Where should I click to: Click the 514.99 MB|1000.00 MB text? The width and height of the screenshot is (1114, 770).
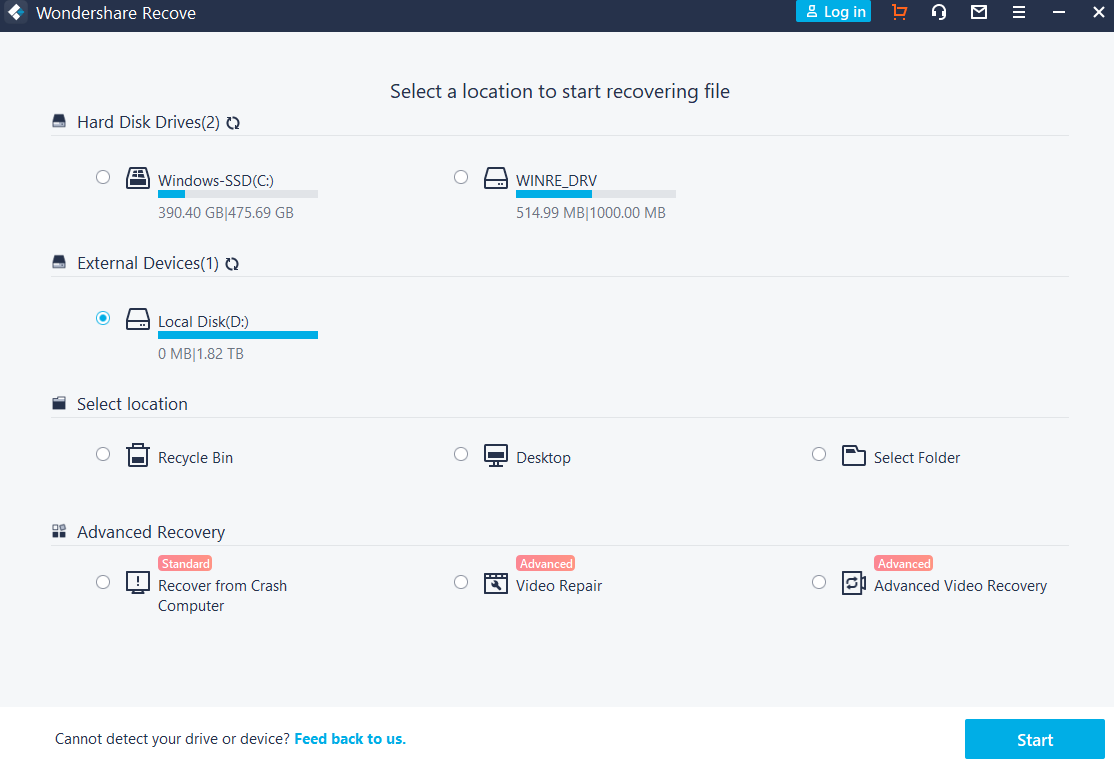(590, 212)
